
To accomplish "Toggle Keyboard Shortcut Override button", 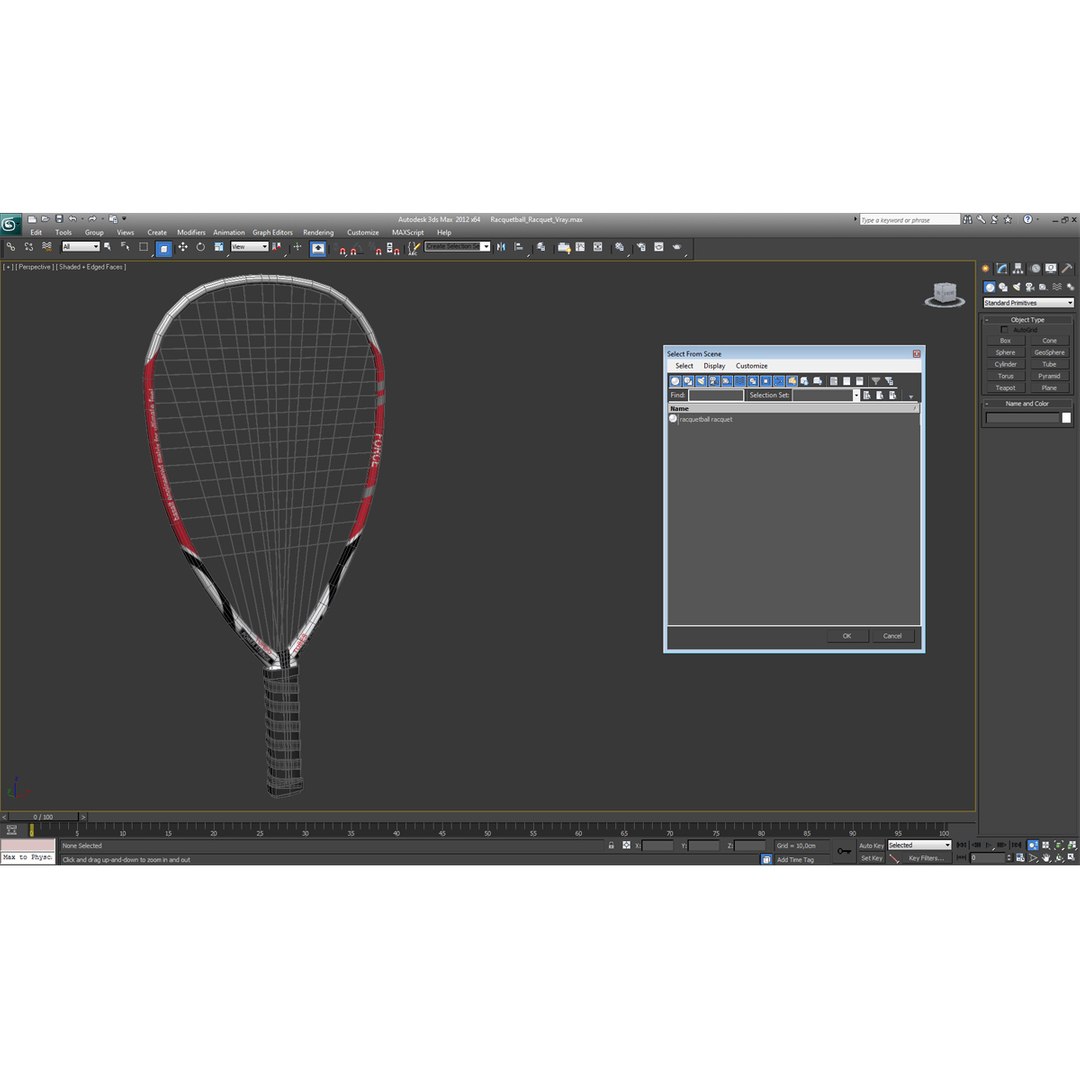I will [318, 248].
